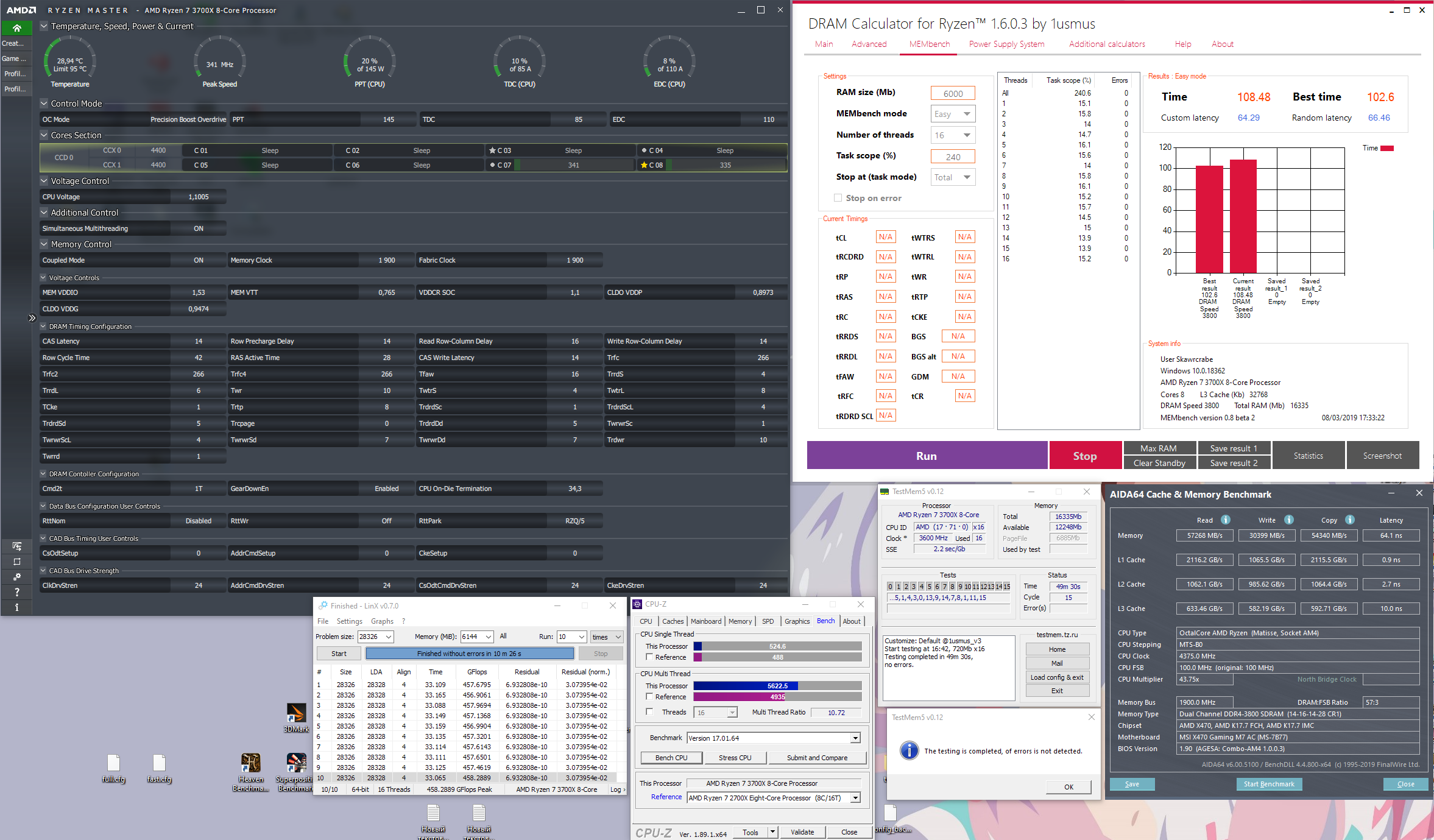1434x840 pixels.
Task: Click the reset profile square arrows icon
Action: 16,562
